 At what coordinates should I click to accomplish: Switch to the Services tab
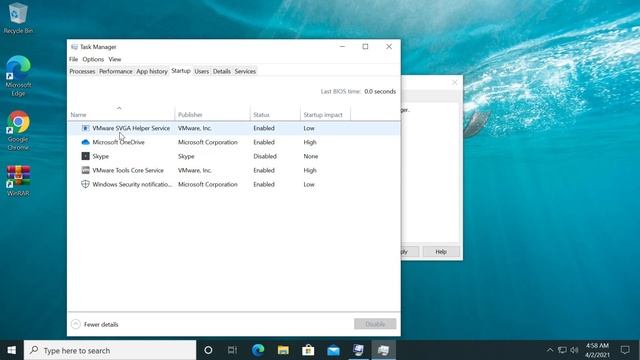pos(245,71)
